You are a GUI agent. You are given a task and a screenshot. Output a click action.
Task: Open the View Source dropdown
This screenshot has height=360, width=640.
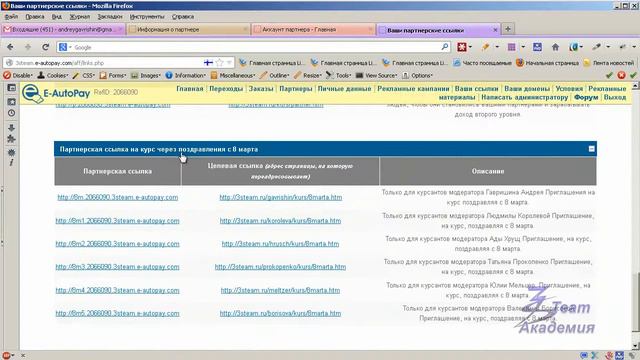pyautogui.click(x=376, y=76)
